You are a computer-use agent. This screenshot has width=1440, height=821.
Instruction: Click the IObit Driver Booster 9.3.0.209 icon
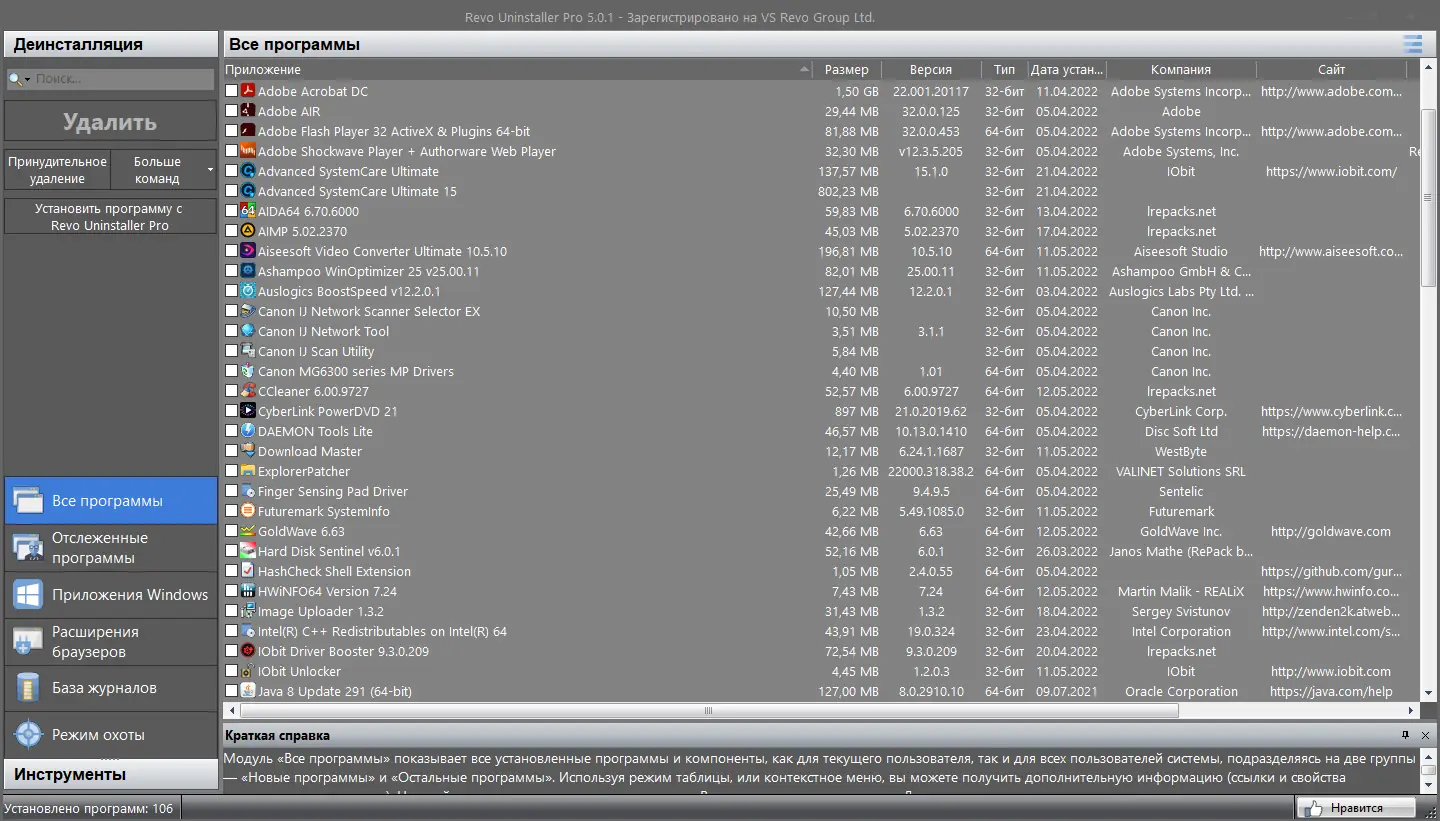click(248, 651)
